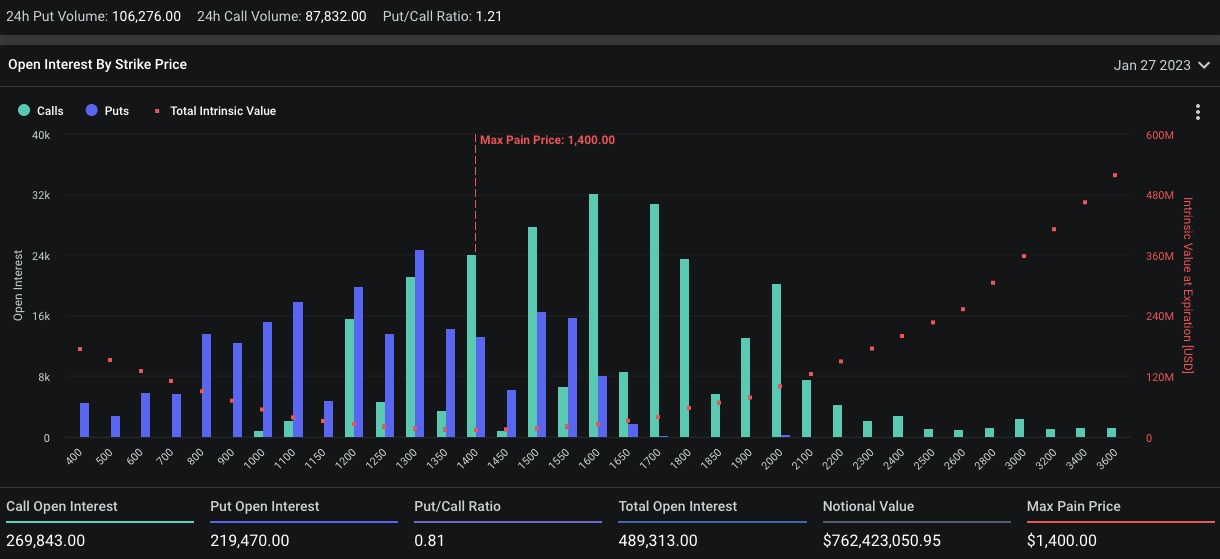Screen dimensions: 1220x559
Task: Click the green Calls legend circle
Action: click(24, 111)
